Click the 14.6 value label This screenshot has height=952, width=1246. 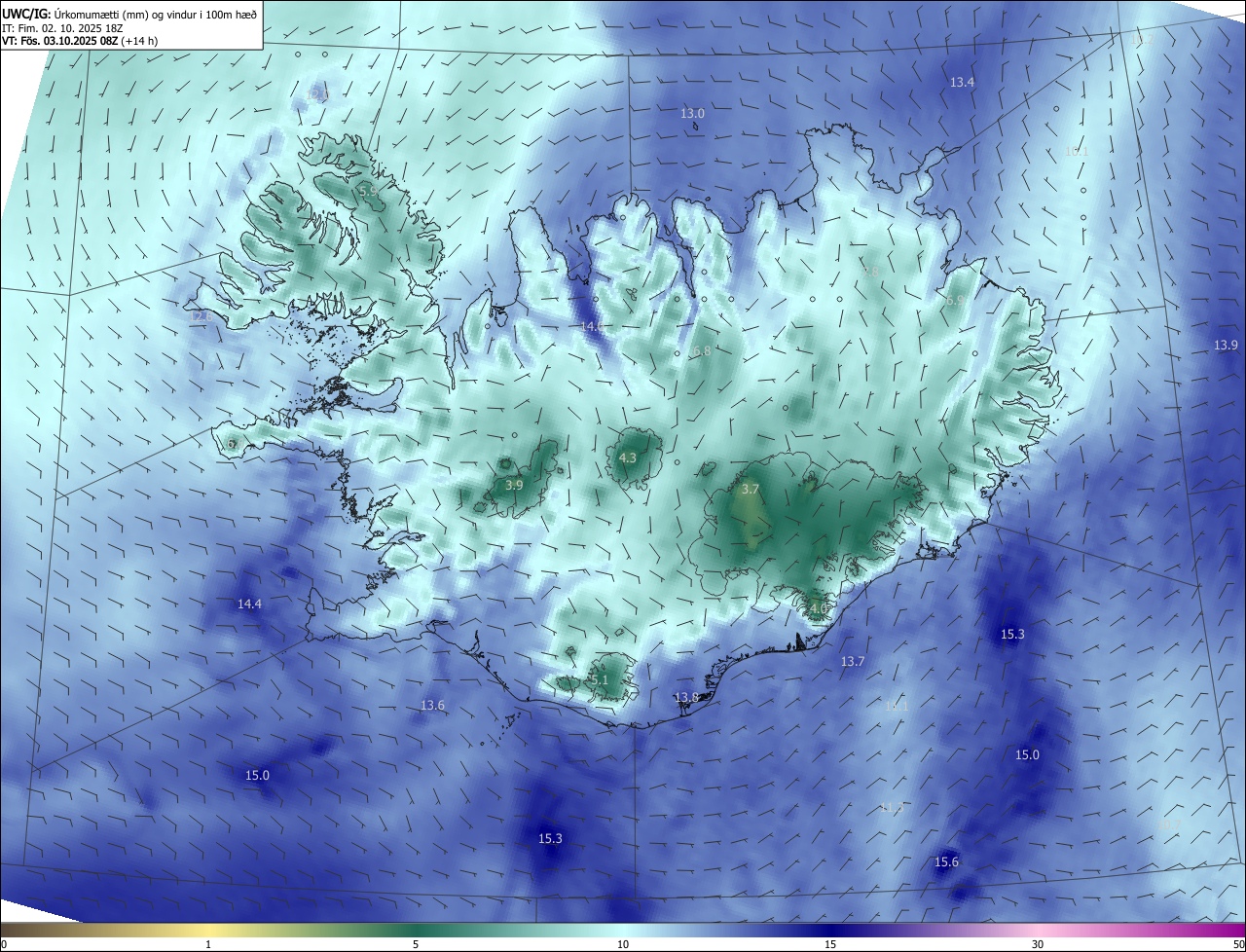coord(592,326)
